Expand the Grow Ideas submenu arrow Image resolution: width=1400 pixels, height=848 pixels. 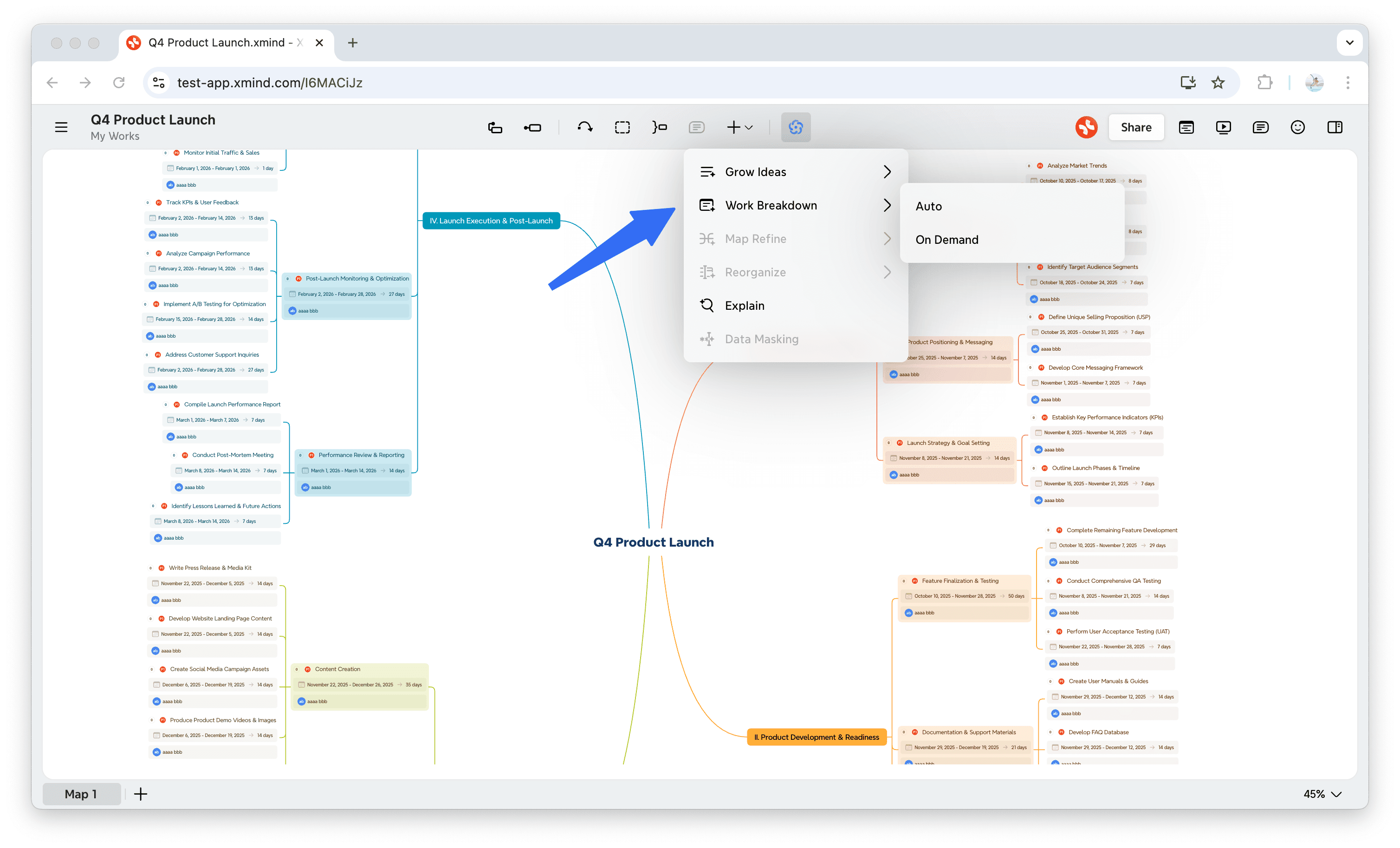click(x=887, y=171)
